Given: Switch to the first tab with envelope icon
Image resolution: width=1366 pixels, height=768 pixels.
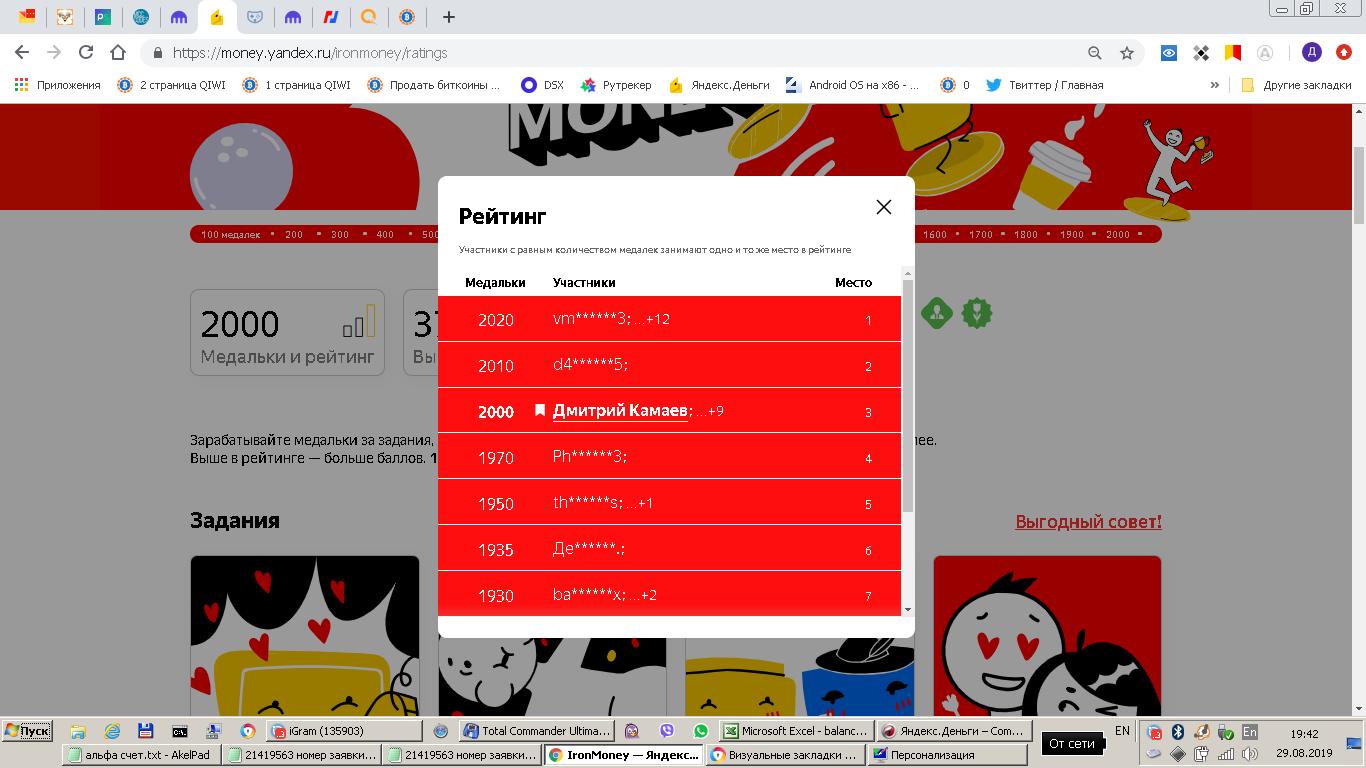Looking at the screenshot, I should tap(27, 17).
